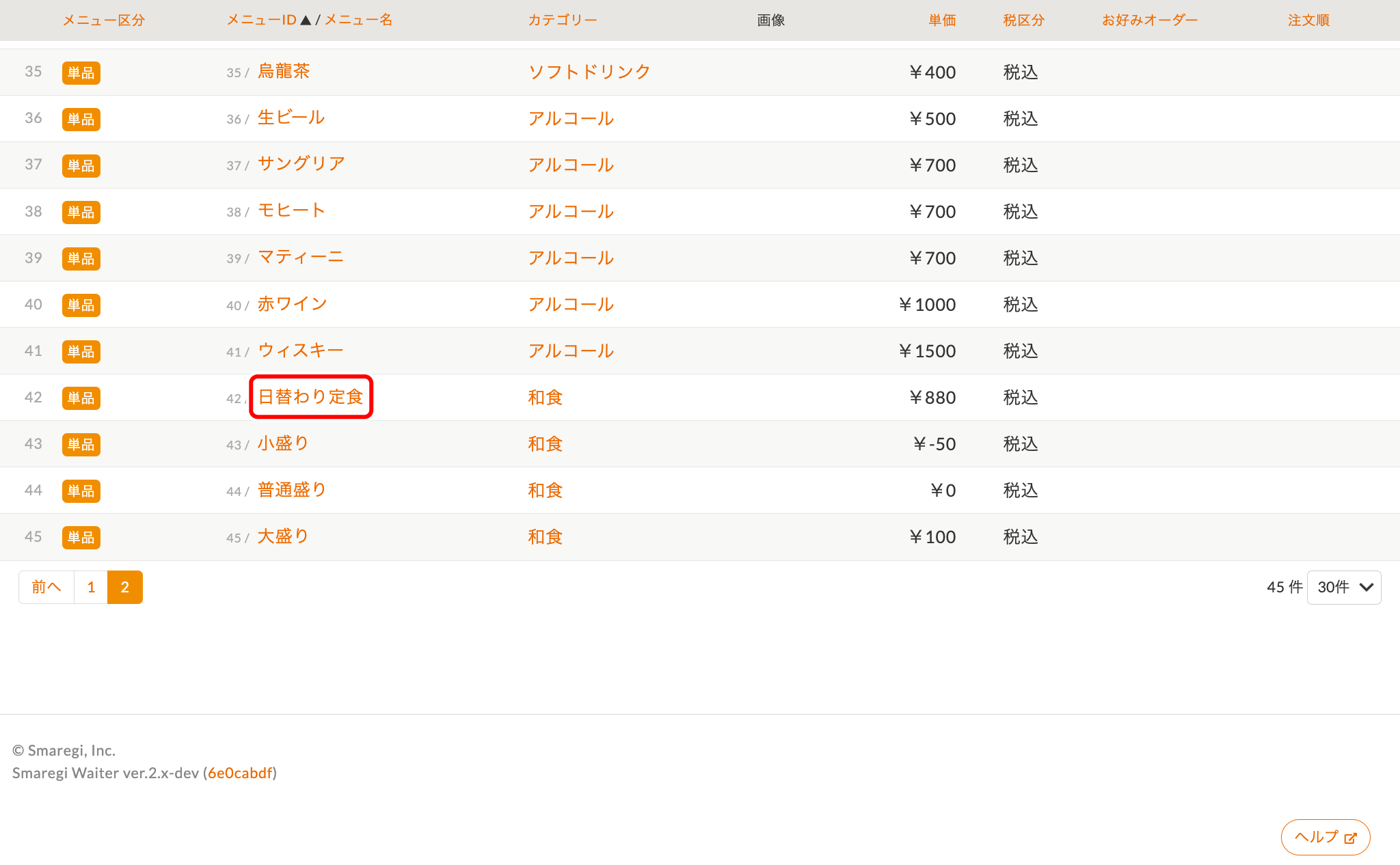The width and height of the screenshot is (1400, 865).
Task: Select current page 2 button
Action: 125,587
